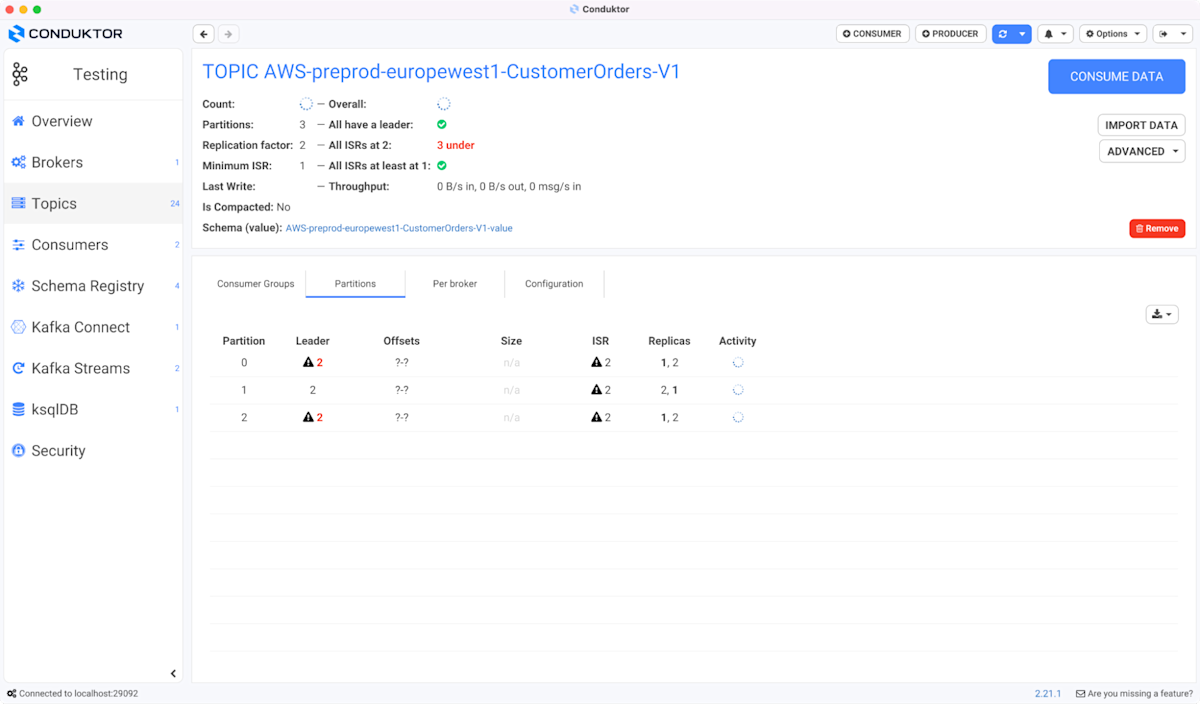Click the Activity column header
This screenshot has height=704, width=1200.
[x=738, y=341]
